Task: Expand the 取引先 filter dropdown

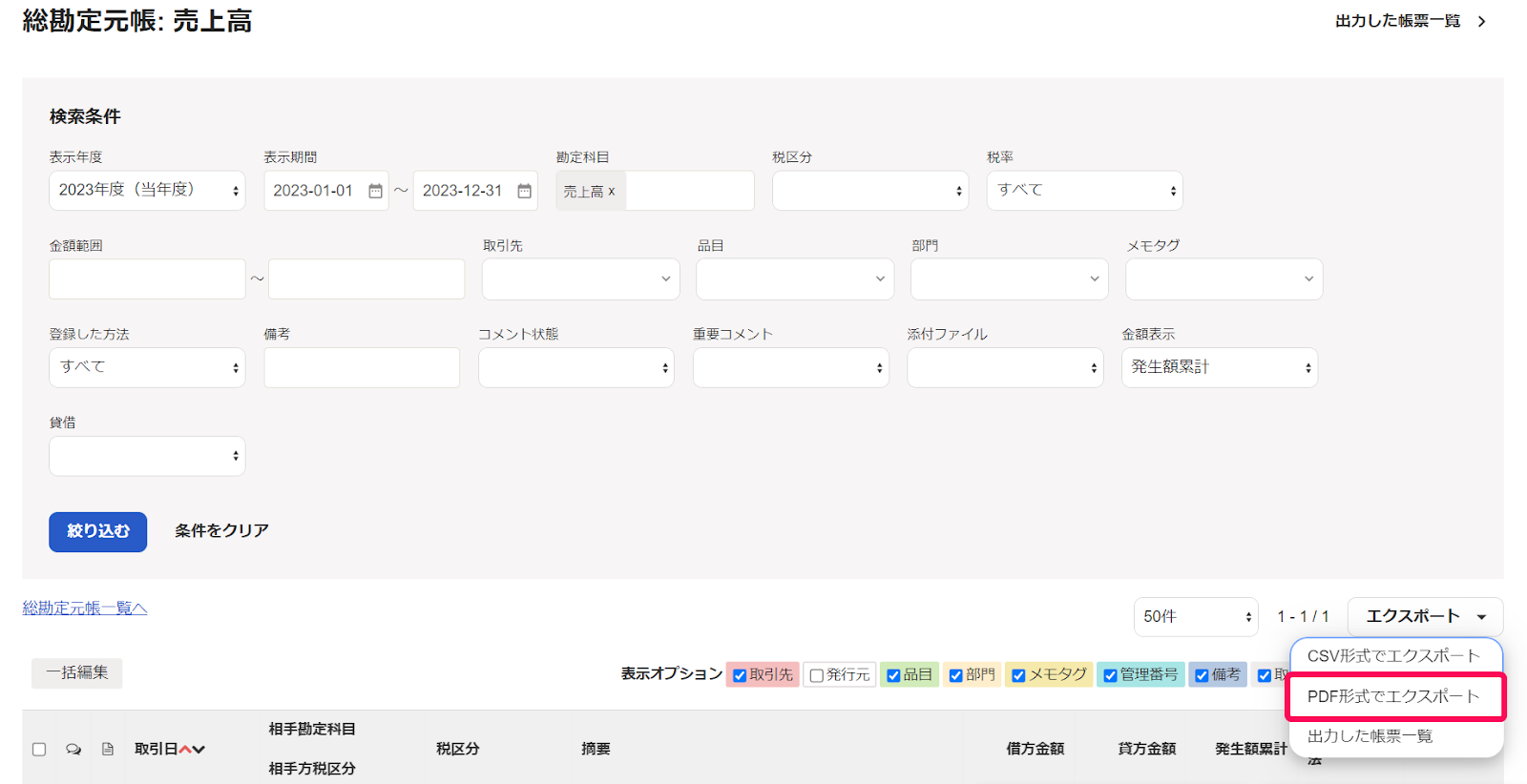Action: click(580, 279)
